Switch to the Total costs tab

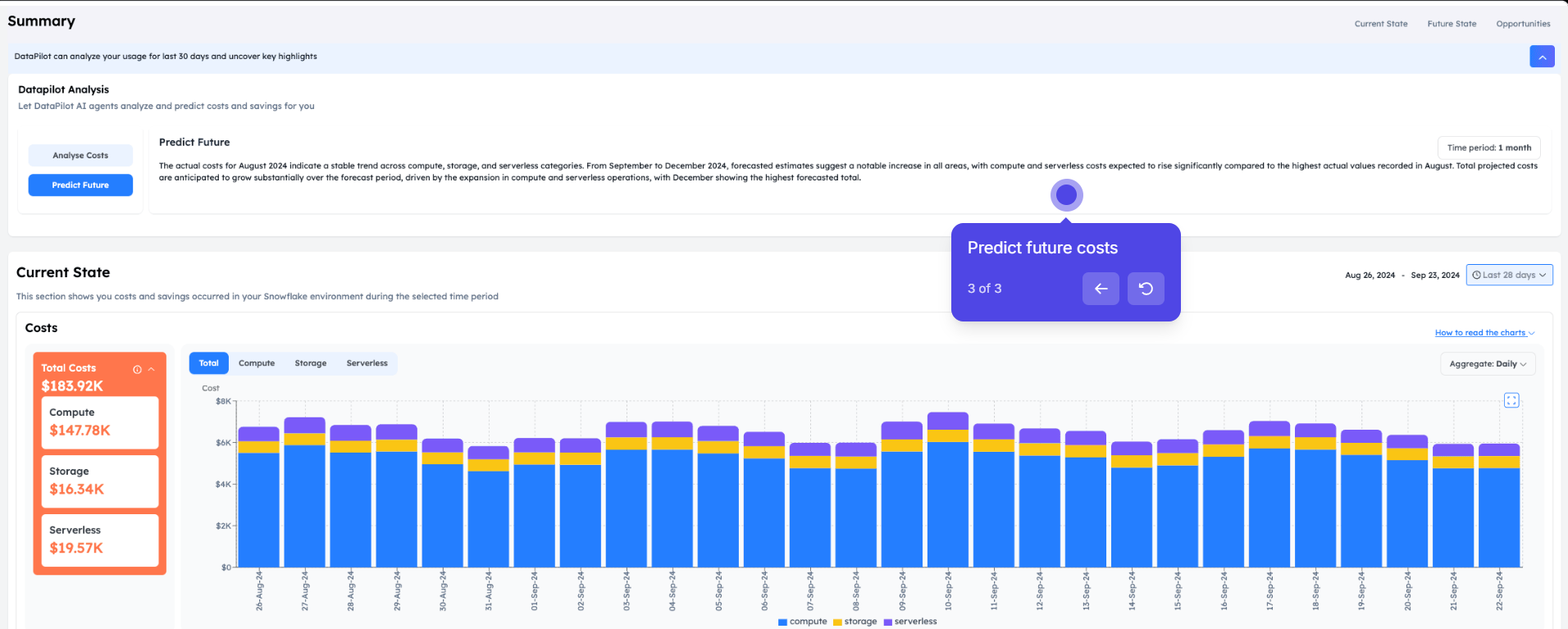209,363
